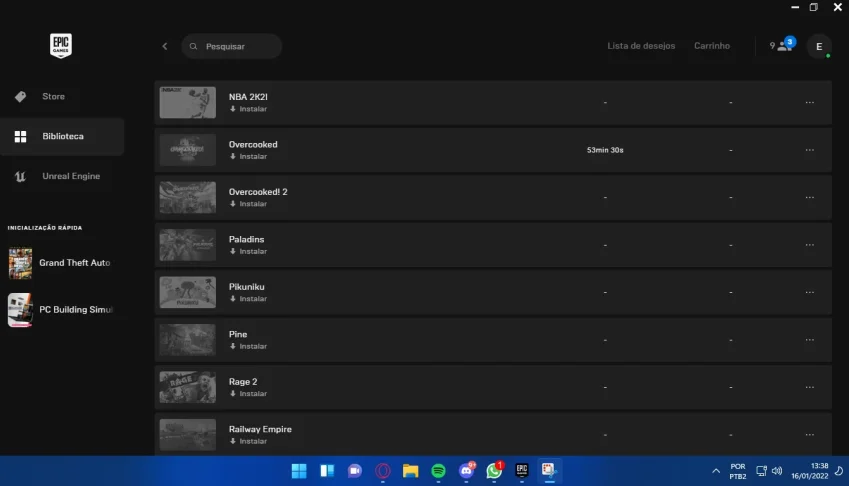Screen dimensions: 849x486
Task: Click the Rage 2 thumbnail
Action: [x=187, y=387]
